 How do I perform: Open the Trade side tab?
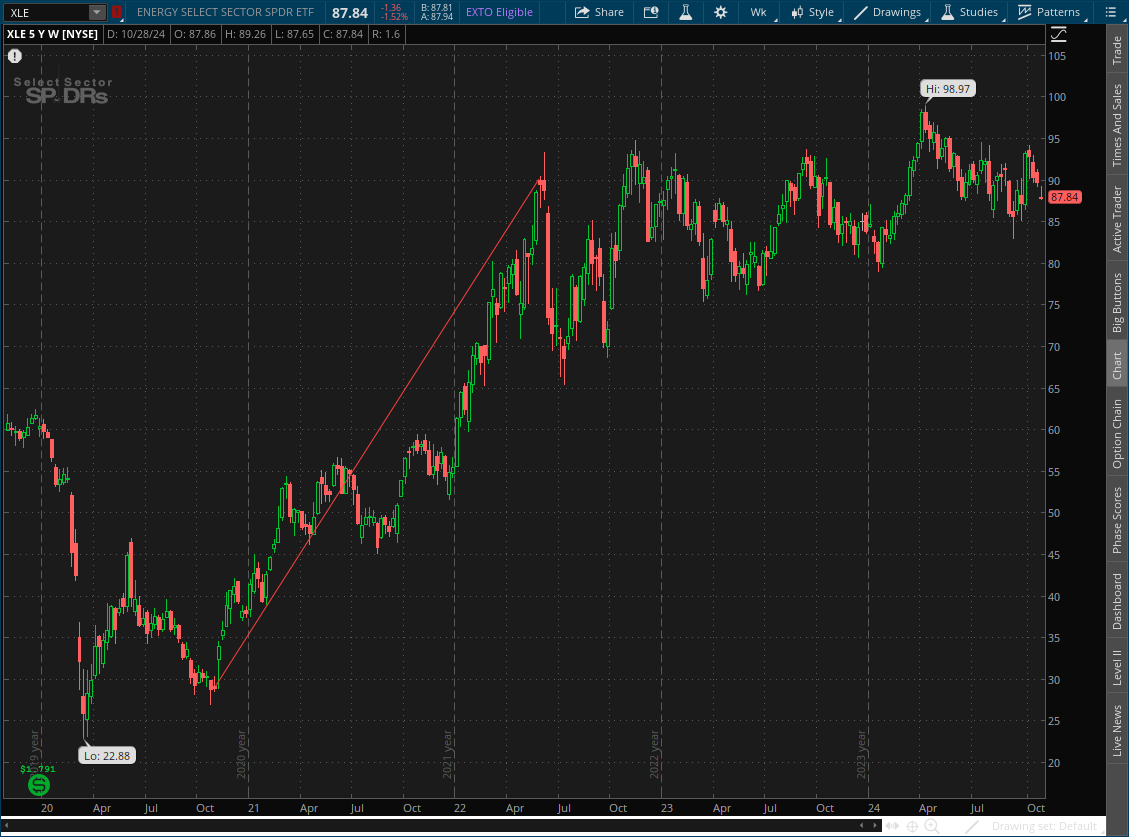(x=1117, y=50)
